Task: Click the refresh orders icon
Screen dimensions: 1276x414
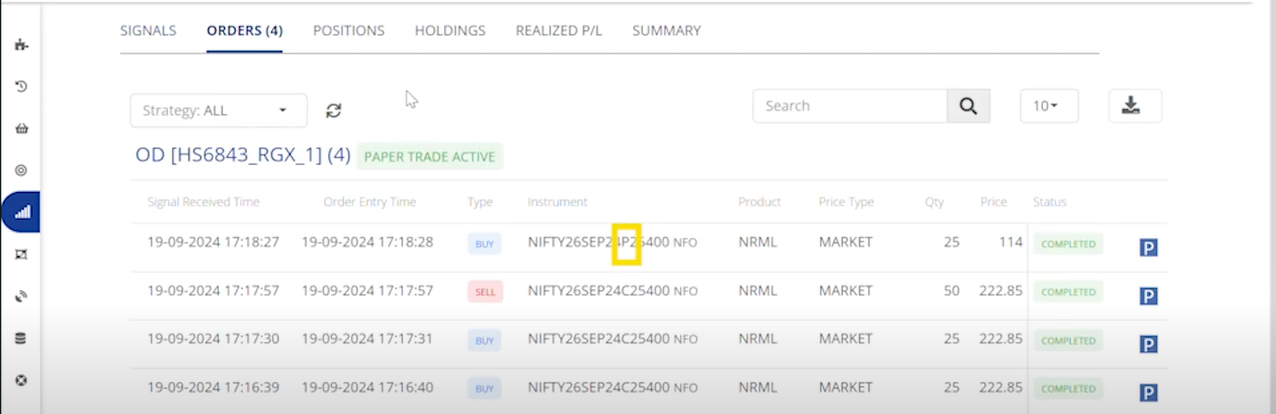Action: tap(334, 111)
